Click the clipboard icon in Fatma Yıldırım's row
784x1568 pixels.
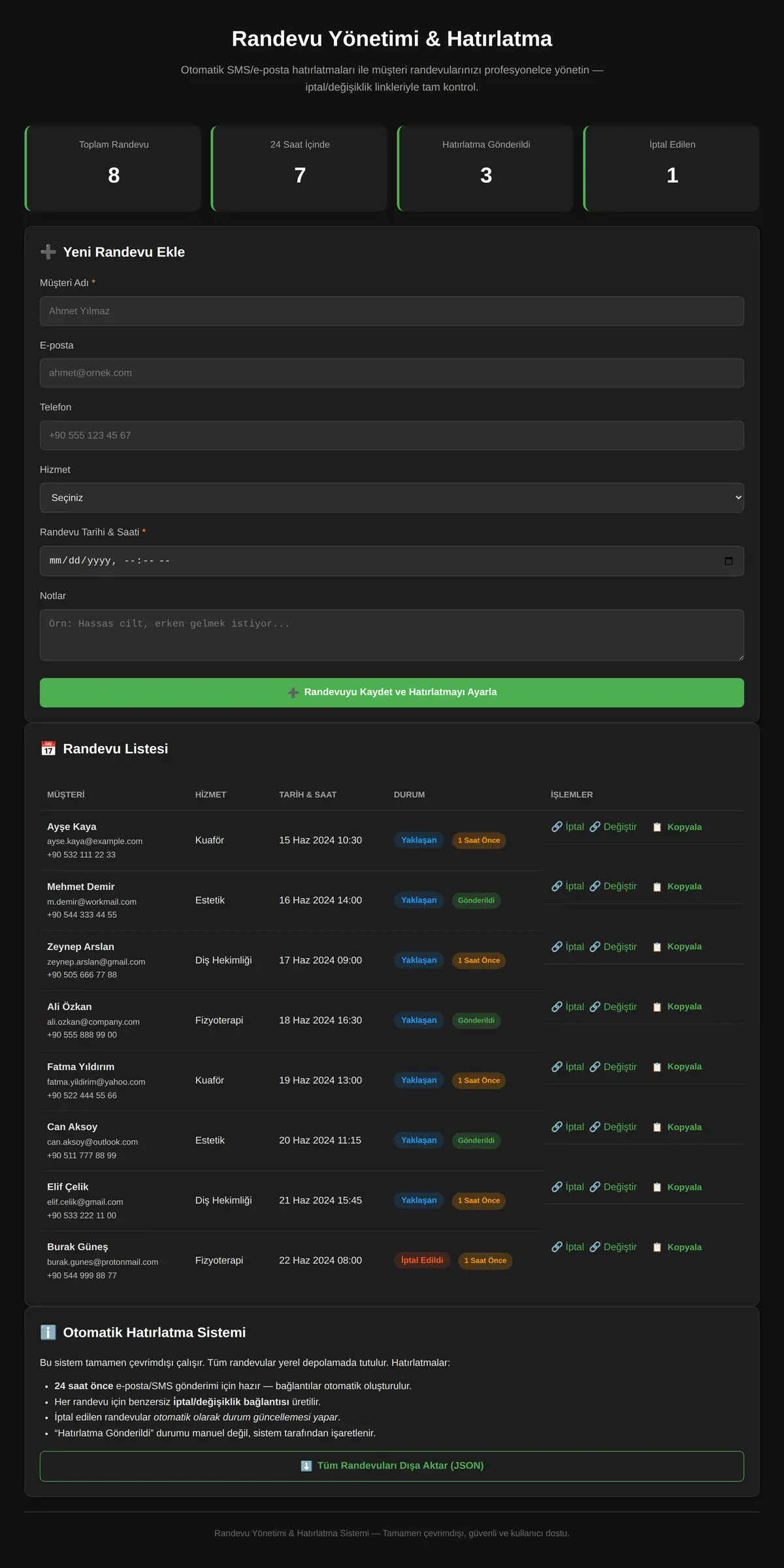click(x=657, y=1067)
